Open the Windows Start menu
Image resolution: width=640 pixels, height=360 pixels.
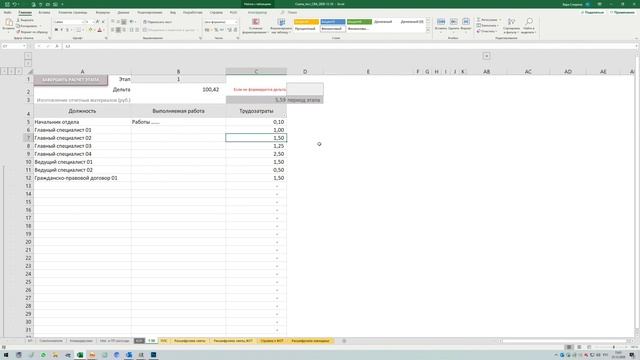coord(6,355)
